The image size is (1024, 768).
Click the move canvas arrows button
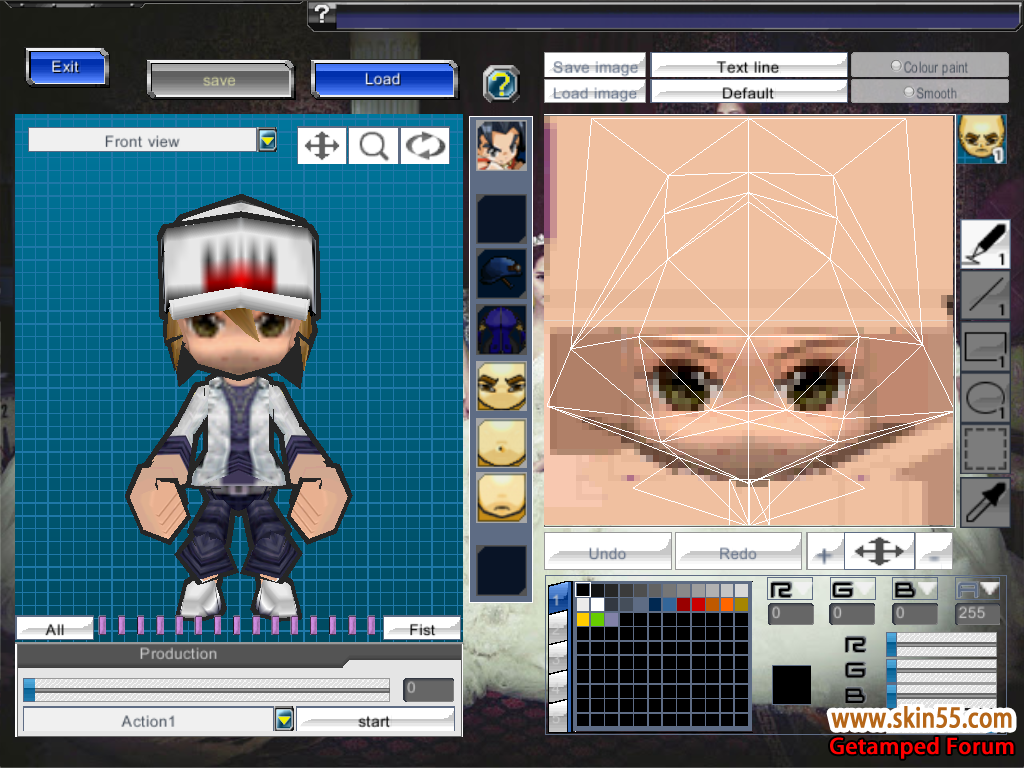coord(880,551)
